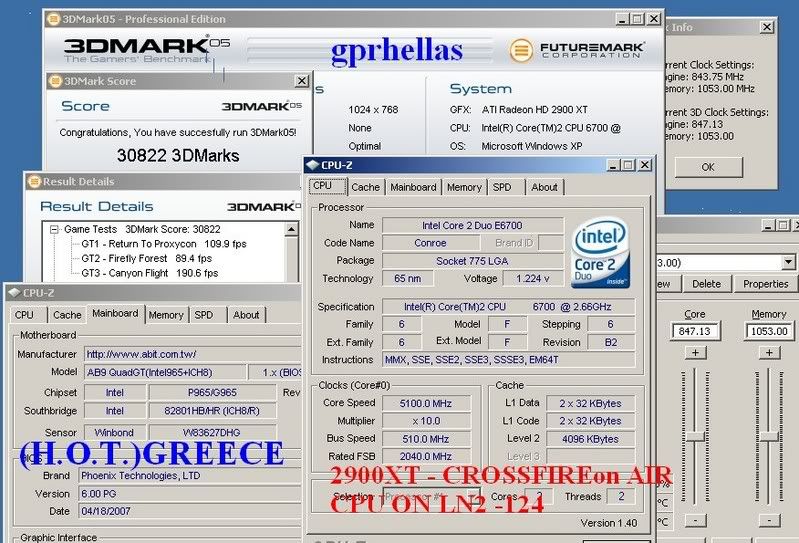
Task: Click the Properties button in overclock tool
Action: 765,284
